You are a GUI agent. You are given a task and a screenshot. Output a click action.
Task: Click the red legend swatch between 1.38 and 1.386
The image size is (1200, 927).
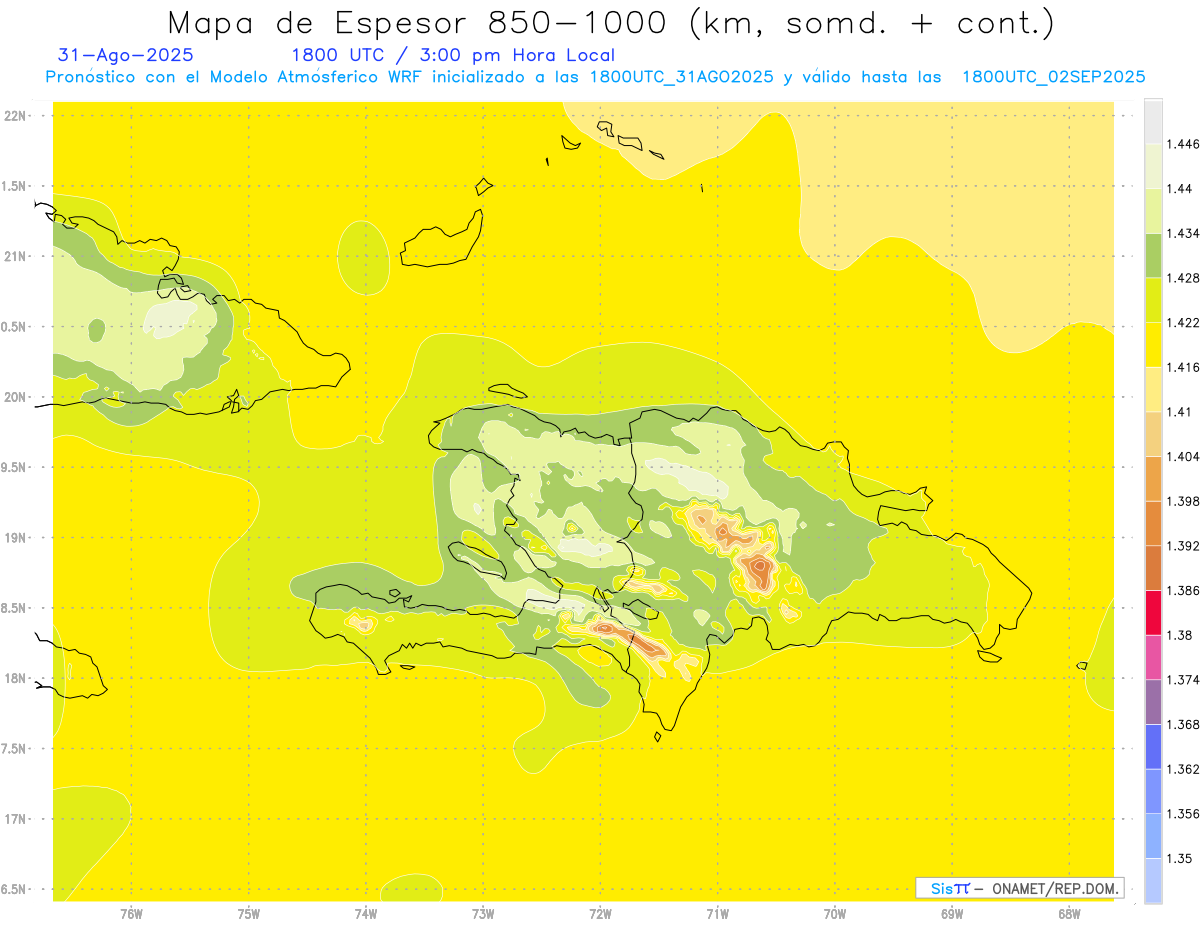click(x=1153, y=613)
